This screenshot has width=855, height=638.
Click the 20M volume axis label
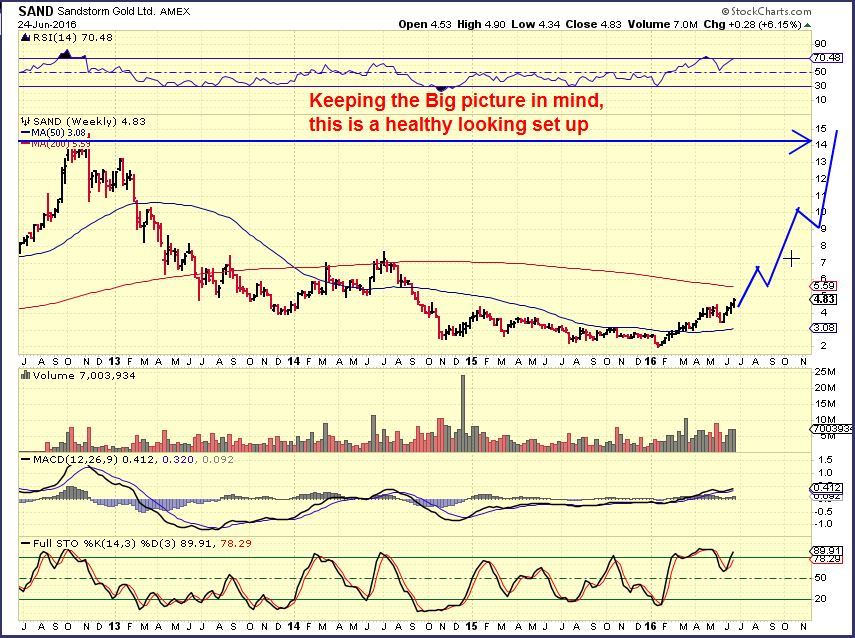click(825, 388)
